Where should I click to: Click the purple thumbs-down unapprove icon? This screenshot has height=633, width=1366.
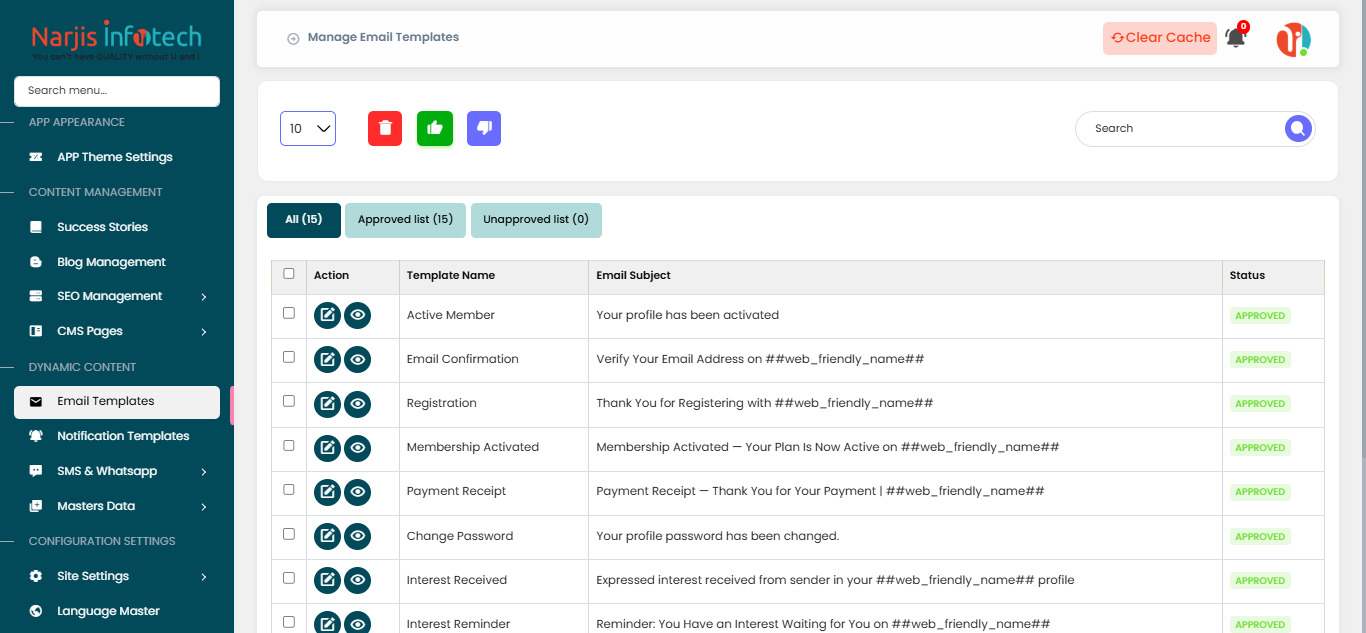484,128
